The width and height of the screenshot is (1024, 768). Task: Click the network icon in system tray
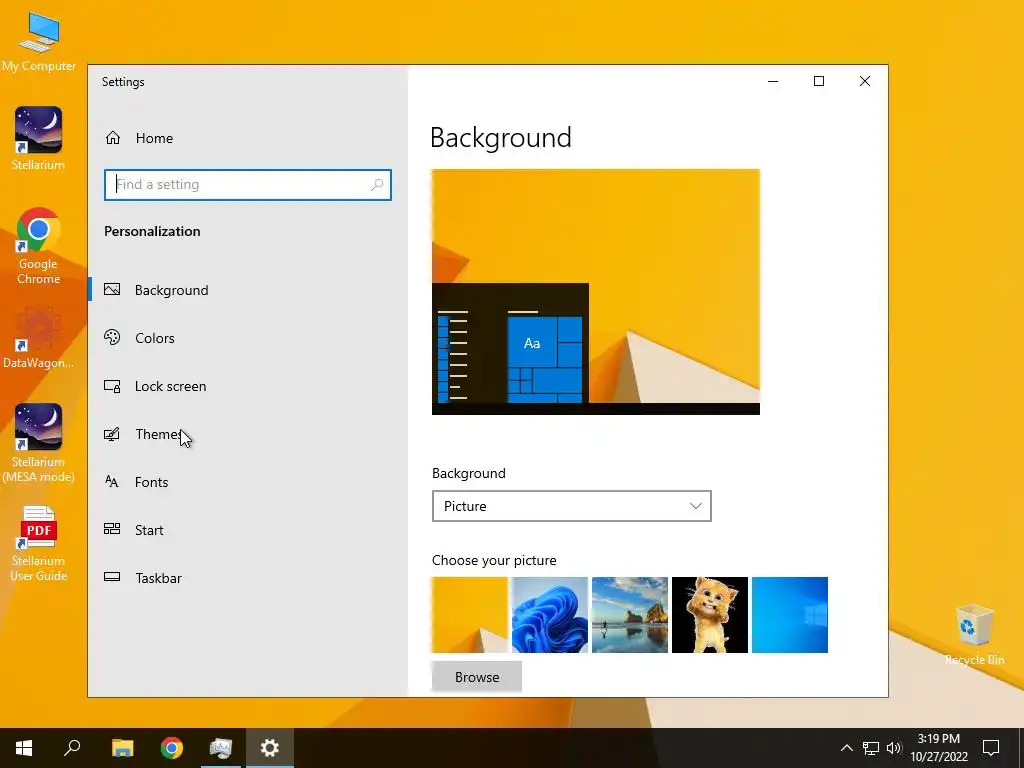point(871,748)
